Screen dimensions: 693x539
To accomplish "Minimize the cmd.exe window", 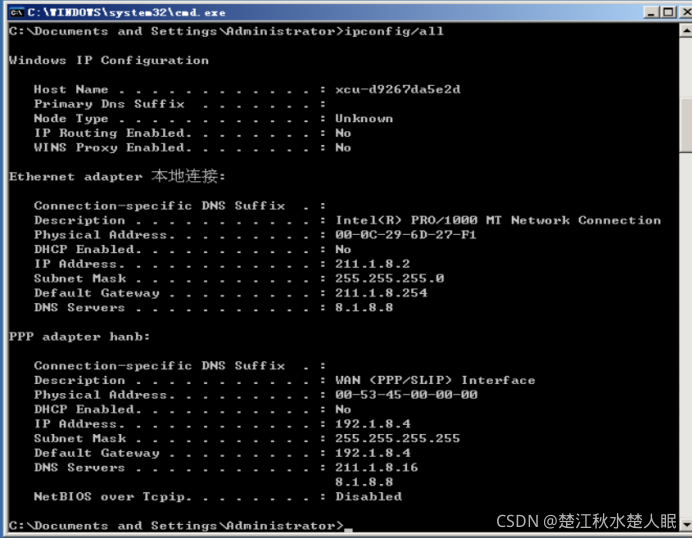I will [x=651, y=12].
